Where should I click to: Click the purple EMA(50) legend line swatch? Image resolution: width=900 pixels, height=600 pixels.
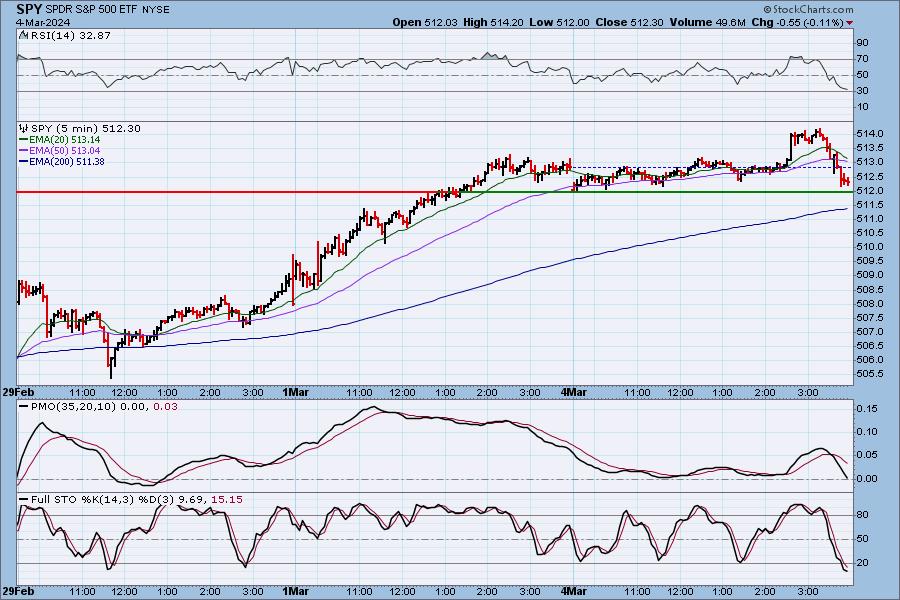point(24,150)
